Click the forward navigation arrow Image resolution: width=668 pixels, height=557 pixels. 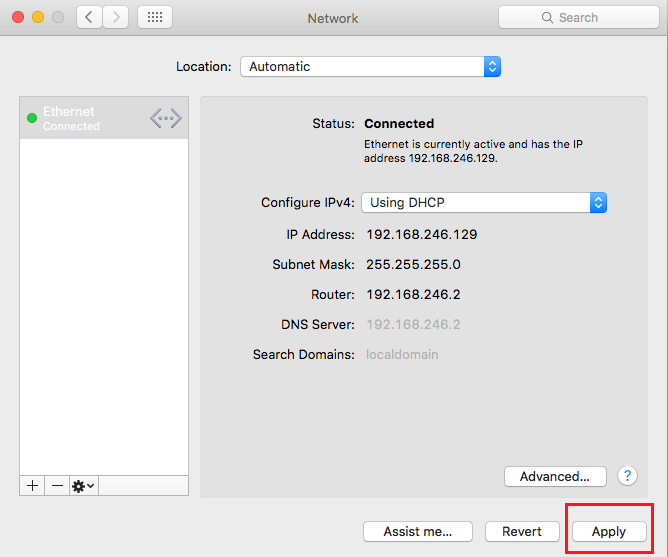tap(116, 17)
